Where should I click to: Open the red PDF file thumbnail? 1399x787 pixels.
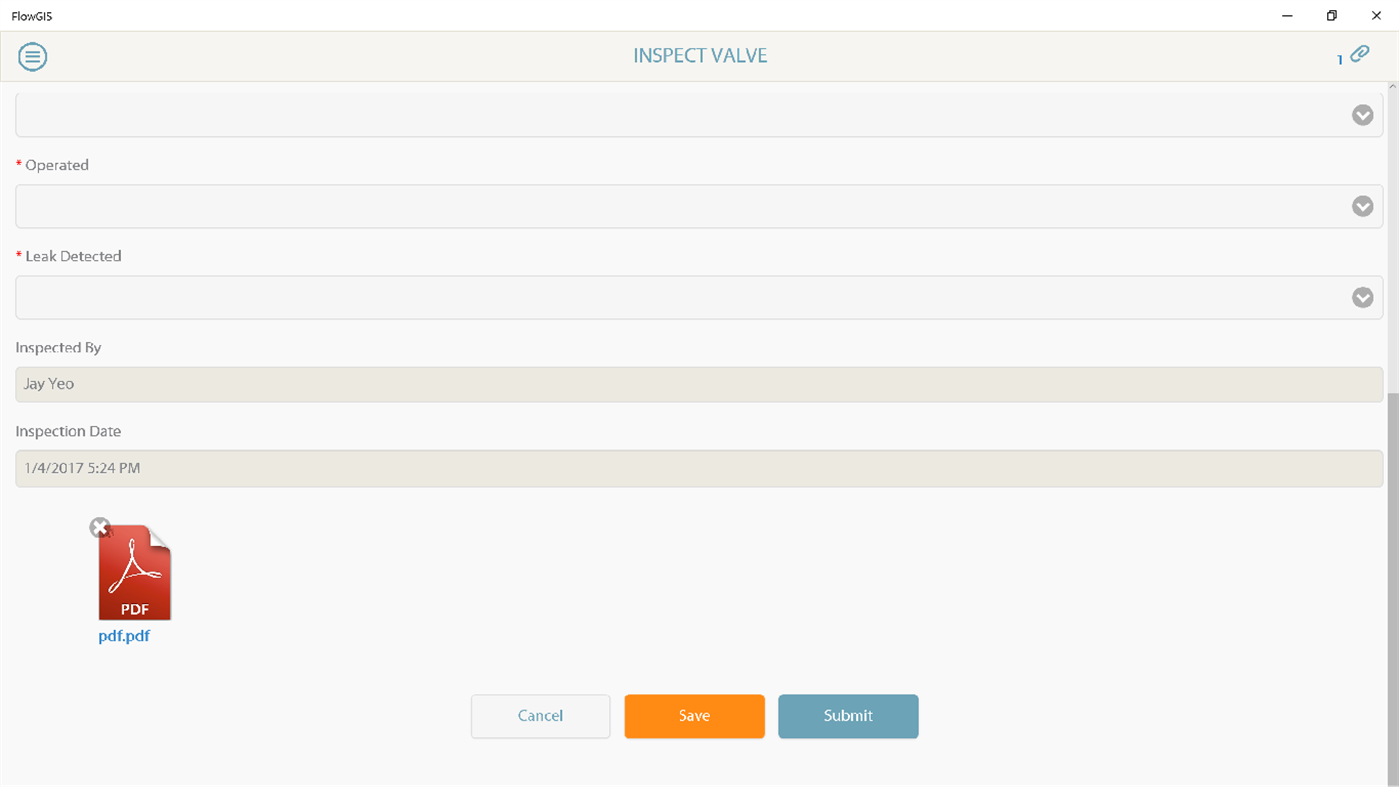click(x=135, y=572)
